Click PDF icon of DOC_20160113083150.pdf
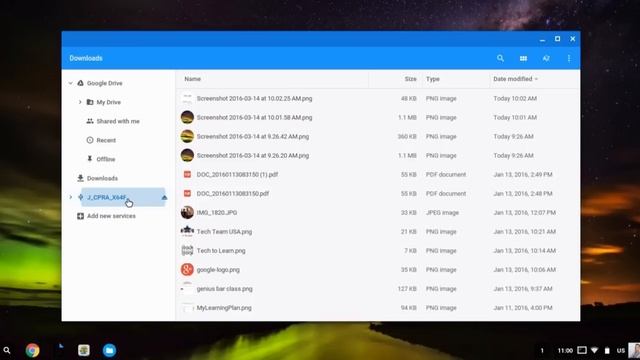Screen dimensions: 640x360 (187, 193)
